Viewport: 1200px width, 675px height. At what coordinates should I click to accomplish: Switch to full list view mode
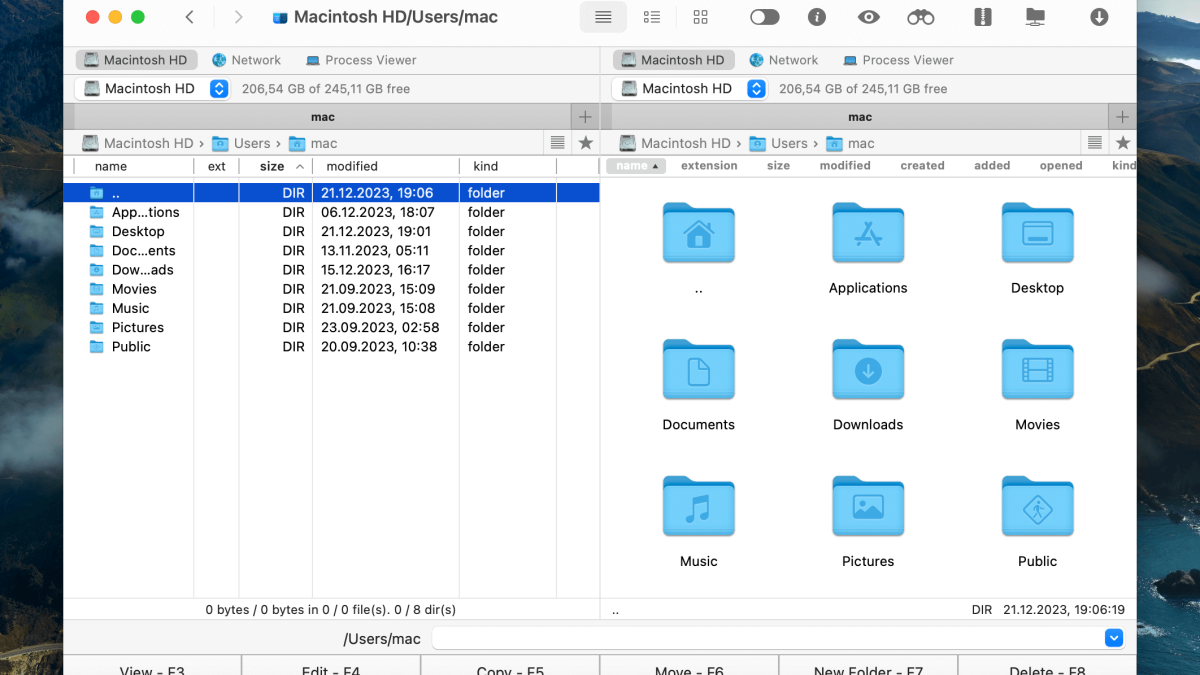tap(603, 17)
